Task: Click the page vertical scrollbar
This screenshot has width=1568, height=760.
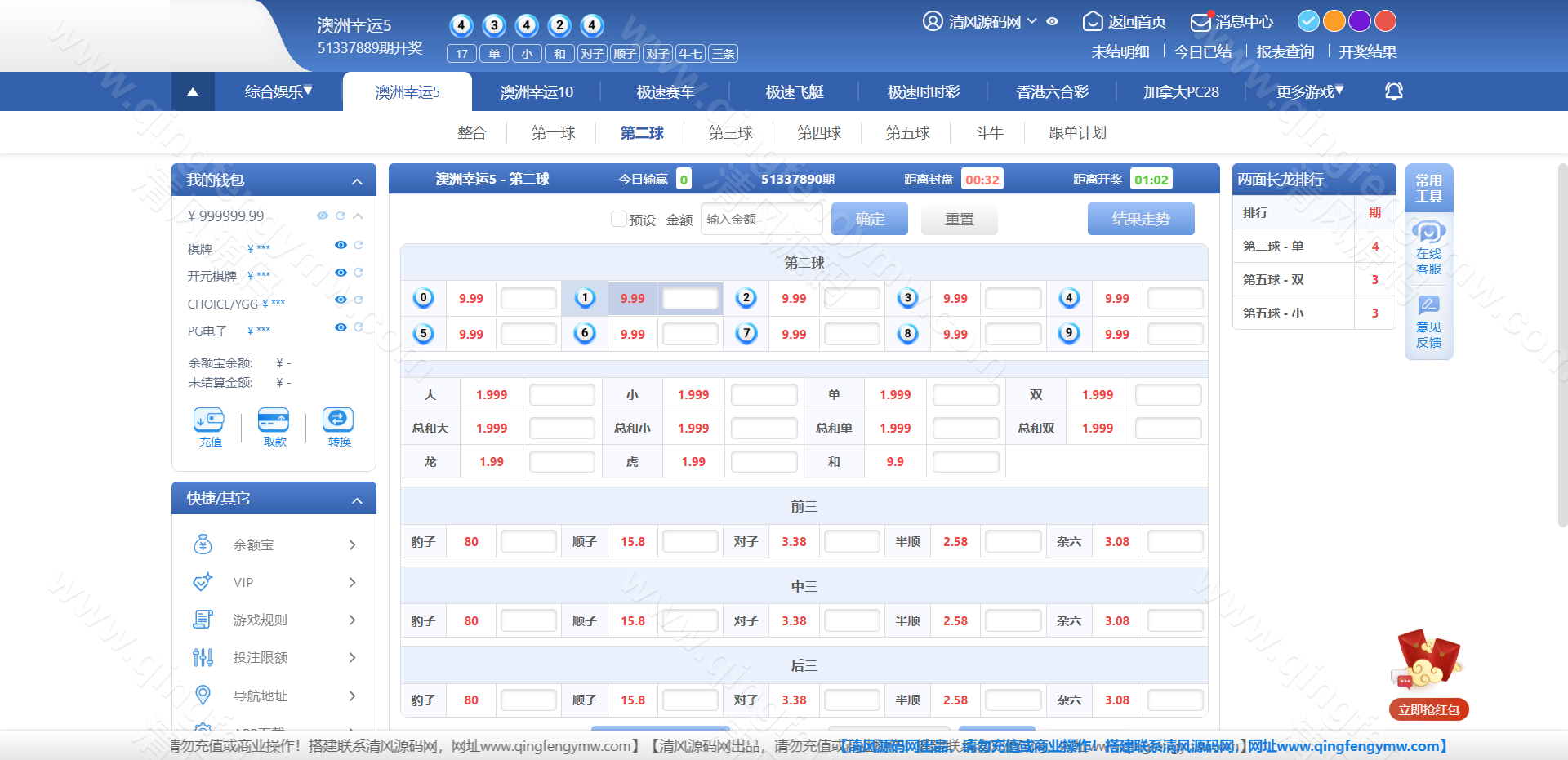Action: (1562, 344)
